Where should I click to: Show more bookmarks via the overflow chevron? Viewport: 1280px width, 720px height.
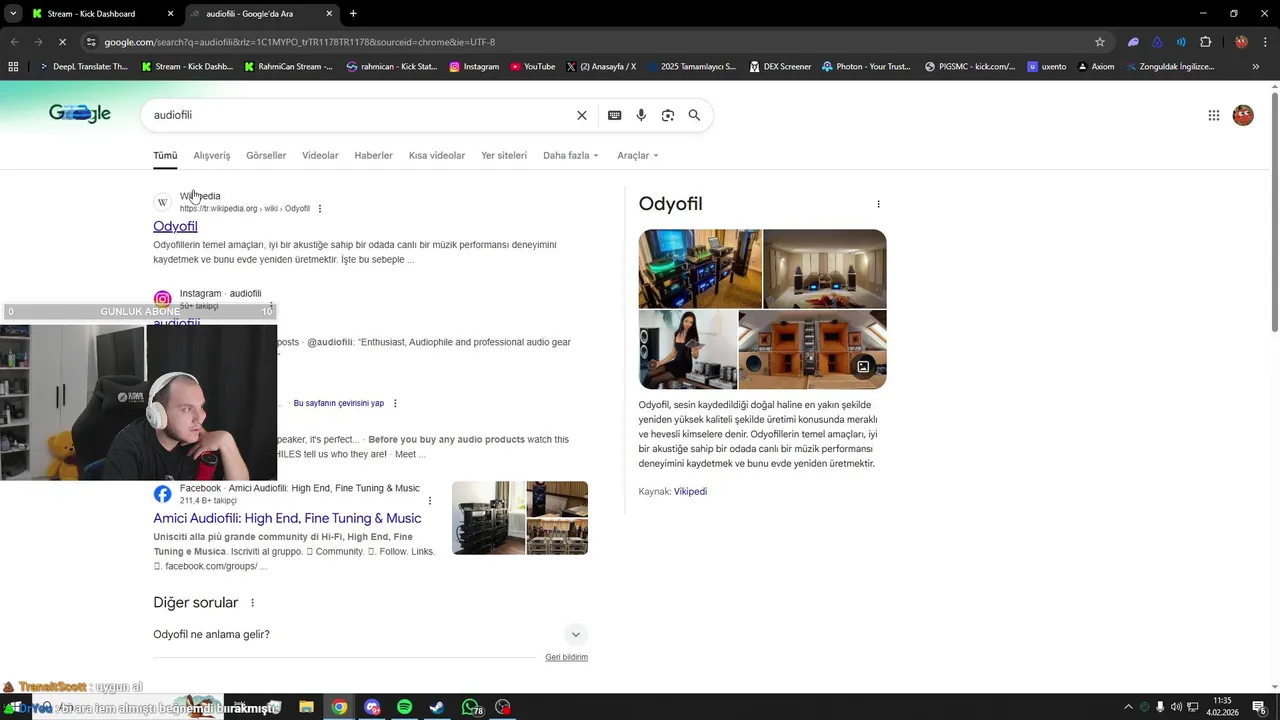tap(1256, 67)
